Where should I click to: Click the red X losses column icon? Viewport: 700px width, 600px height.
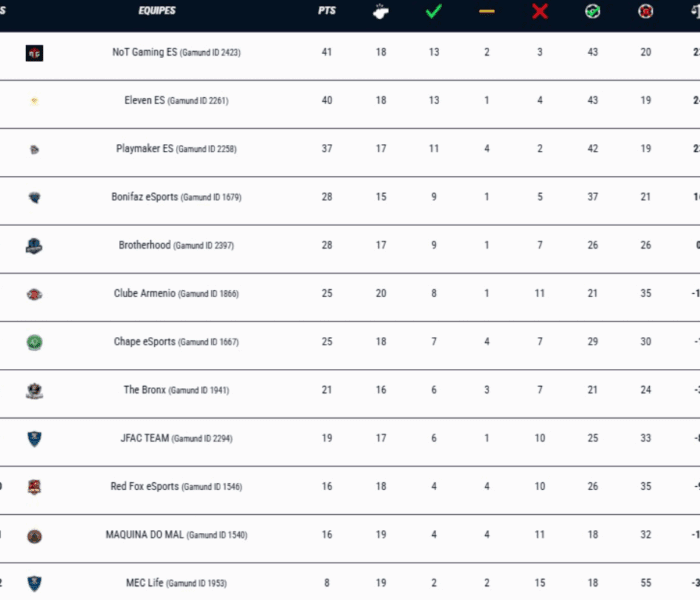[x=540, y=11]
